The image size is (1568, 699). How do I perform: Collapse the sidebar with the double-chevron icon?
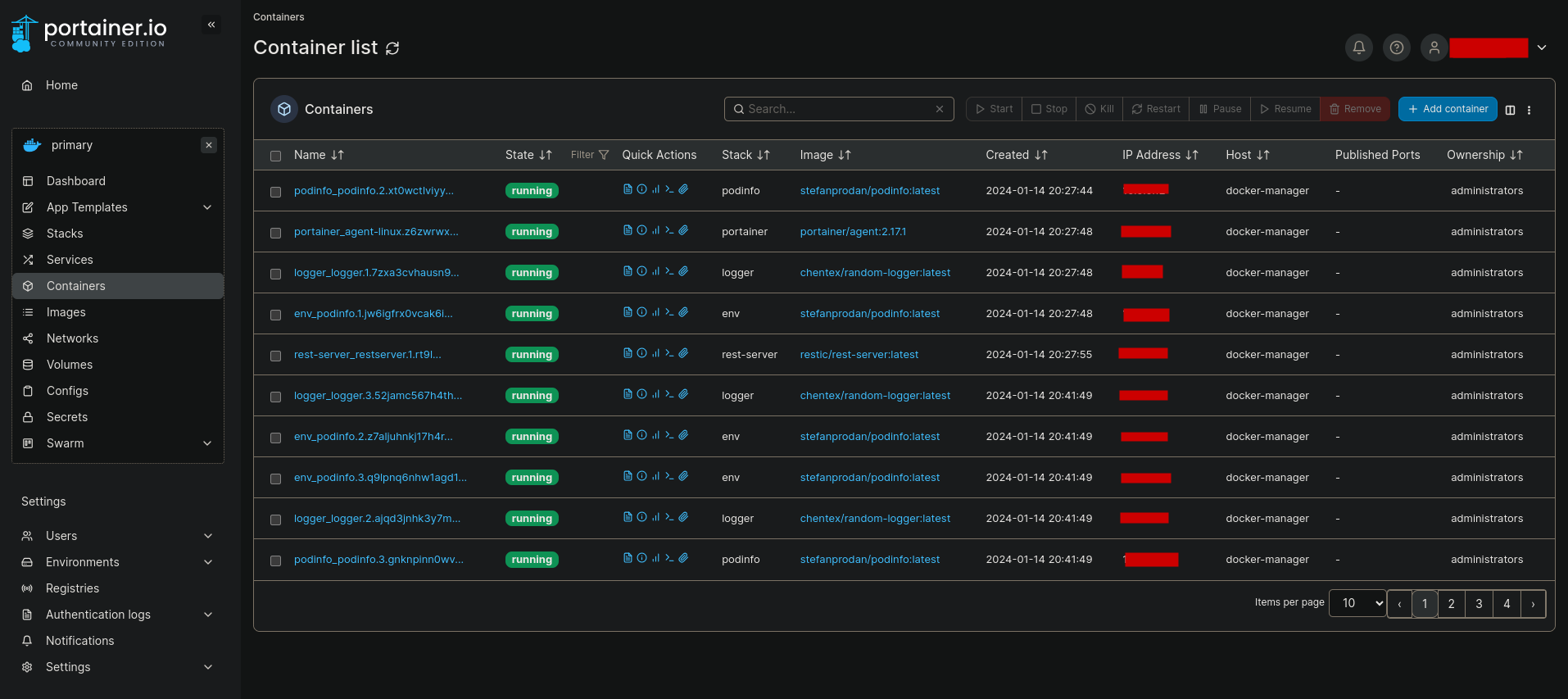(211, 25)
